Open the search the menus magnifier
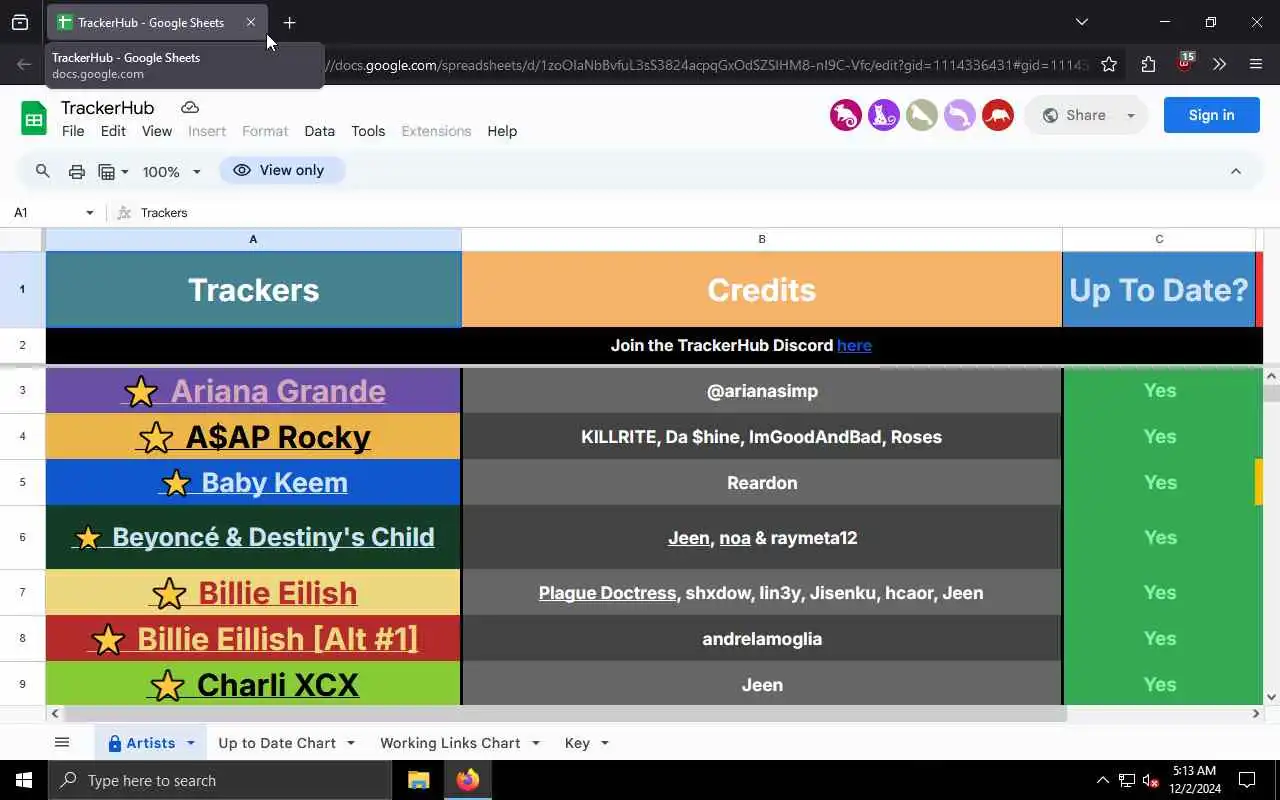 click(42, 171)
